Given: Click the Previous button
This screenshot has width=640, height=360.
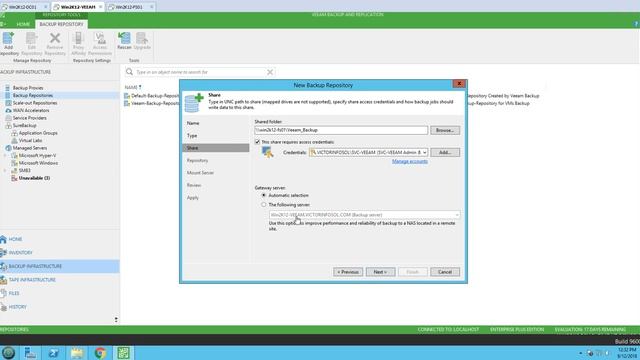Looking at the screenshot, I should click(348, 272).
